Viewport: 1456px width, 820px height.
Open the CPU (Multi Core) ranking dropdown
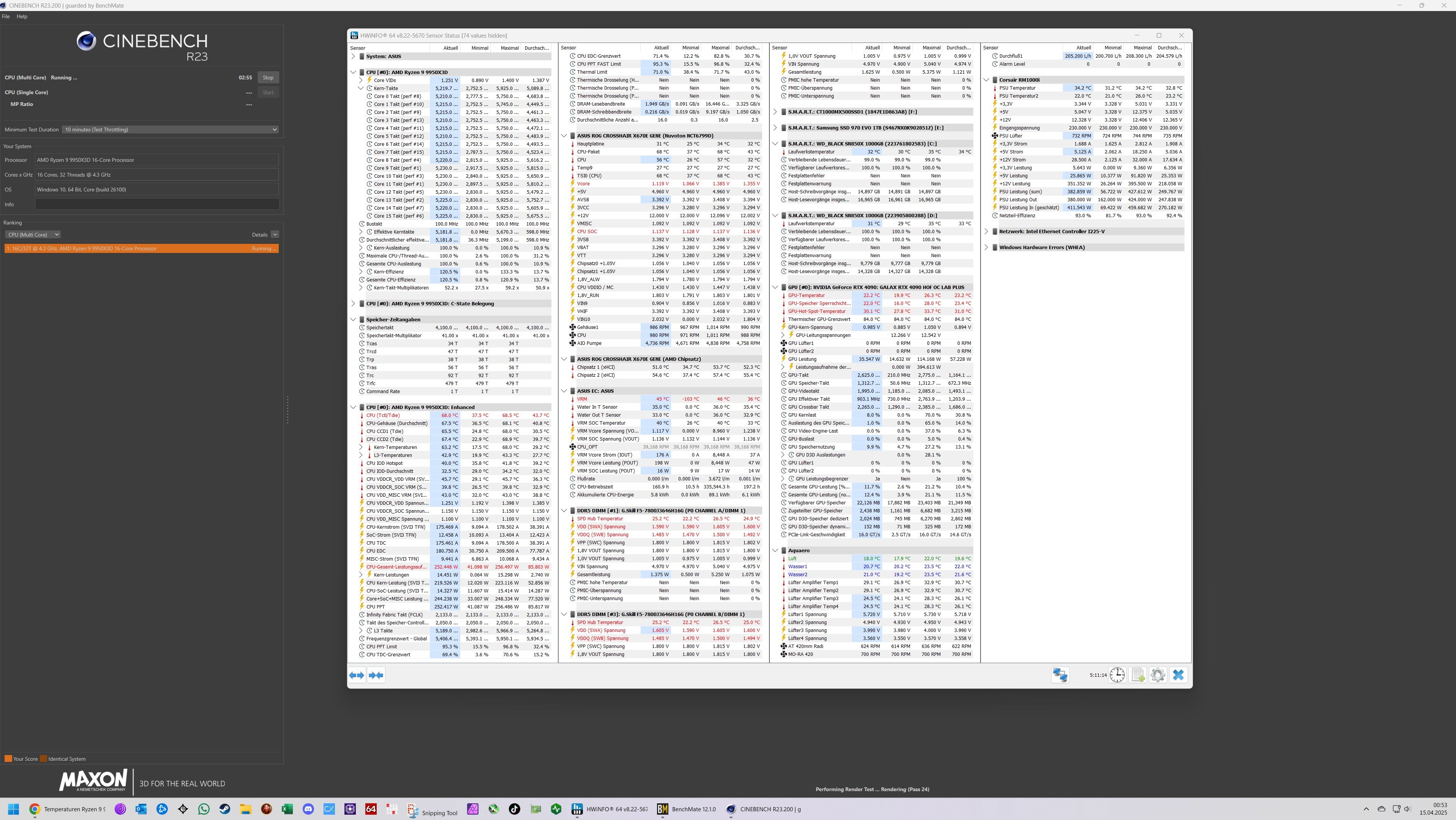33,234
